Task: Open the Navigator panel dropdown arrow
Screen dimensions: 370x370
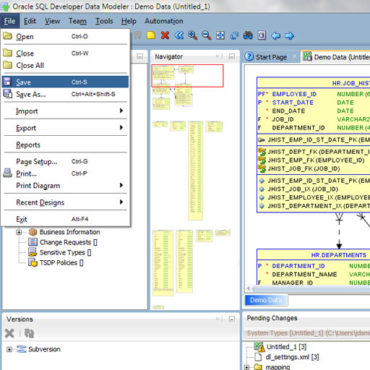Action: coord(218,56)
